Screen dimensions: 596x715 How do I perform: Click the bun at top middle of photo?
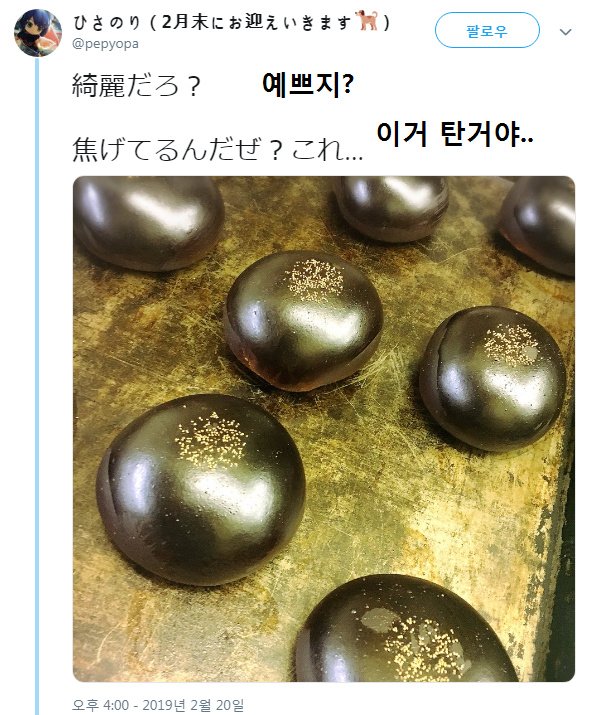pyautogui.click(x=391, y=208)
